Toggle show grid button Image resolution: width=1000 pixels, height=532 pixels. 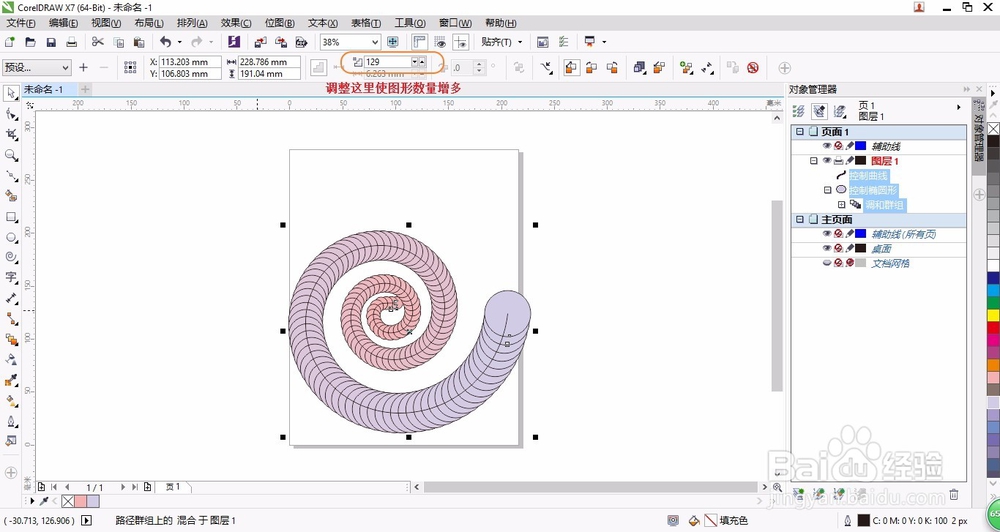click(x=440, y=42)
